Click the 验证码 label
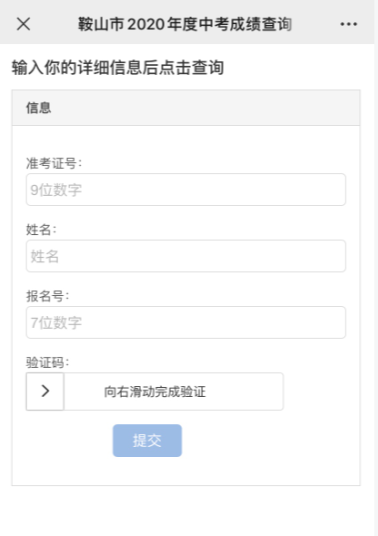This screenshot has width=378, height=536. click(48, 362)
